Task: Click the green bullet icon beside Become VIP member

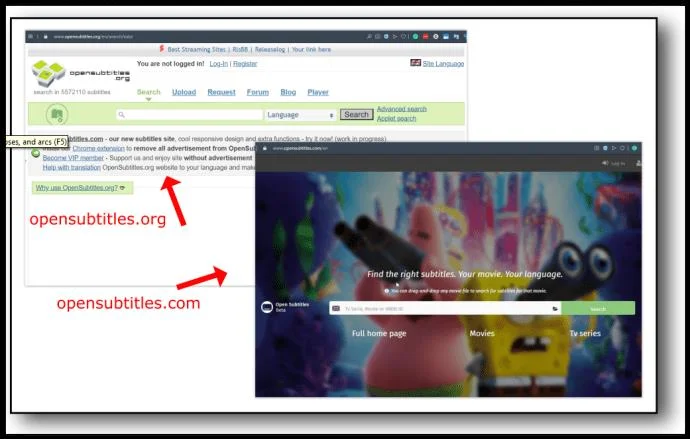Action: pyautogui.click(x=36, y=154)
